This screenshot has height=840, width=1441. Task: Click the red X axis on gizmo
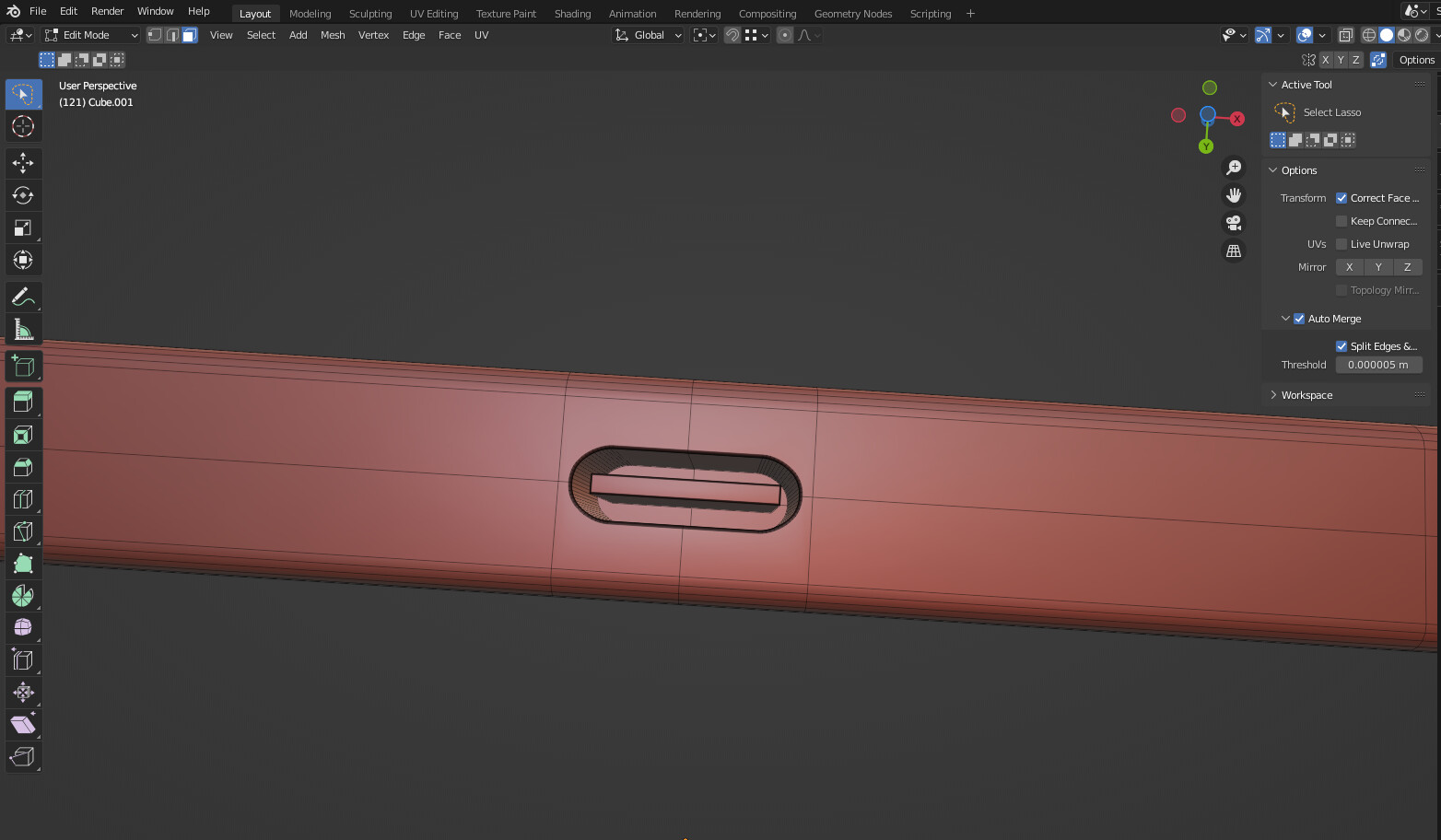click(1237, 119)
